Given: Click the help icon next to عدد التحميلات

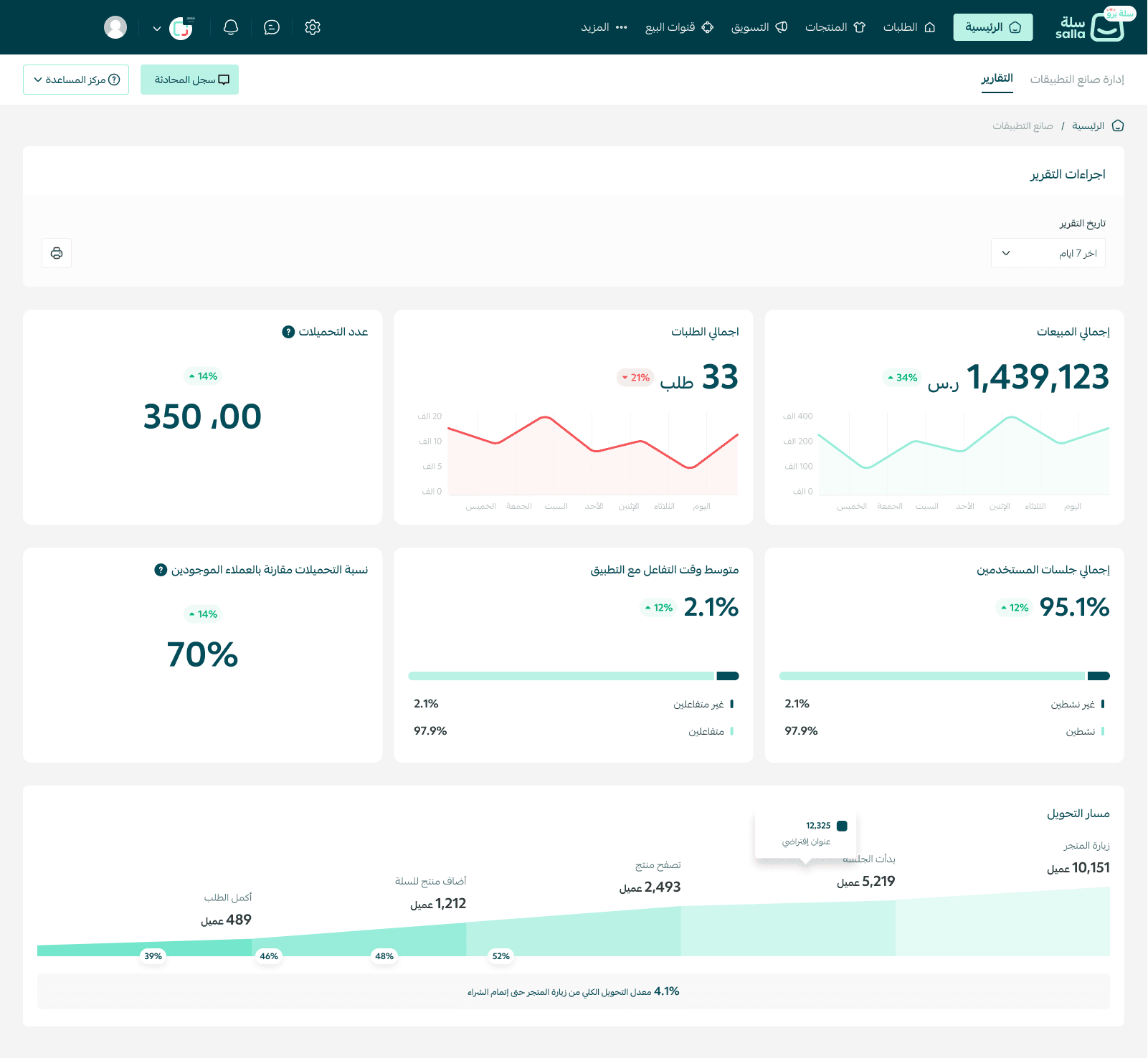Looking at the screenshot, I should point(288,332).
